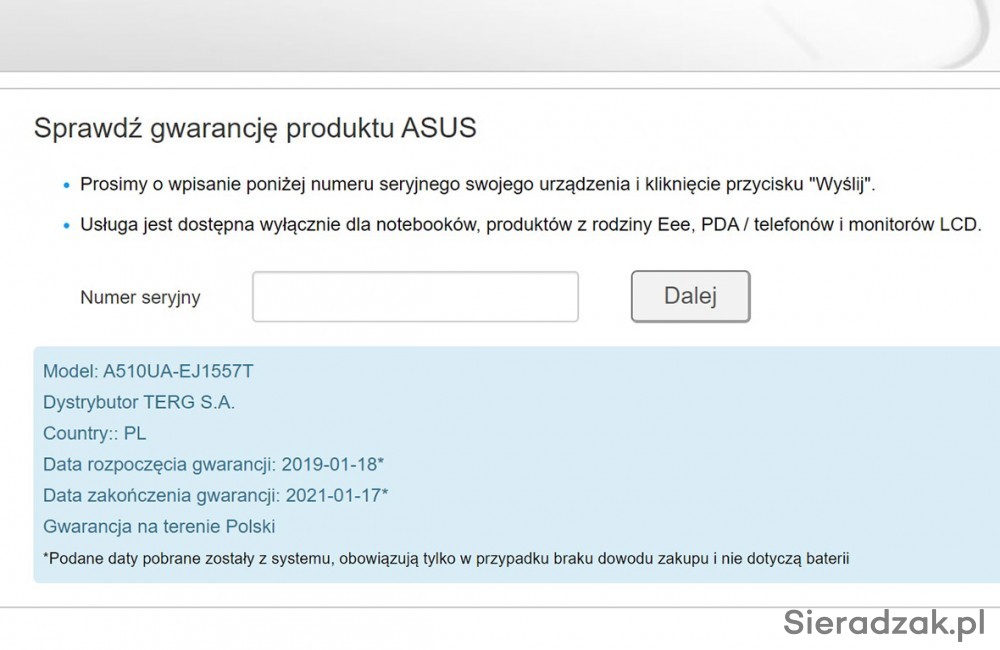The height and width of the screenshot is (650, 1000).
Task: Click the instruction 'Prosimy o wpisanie poniżej numeru'
Action: (x=478, y=185)
